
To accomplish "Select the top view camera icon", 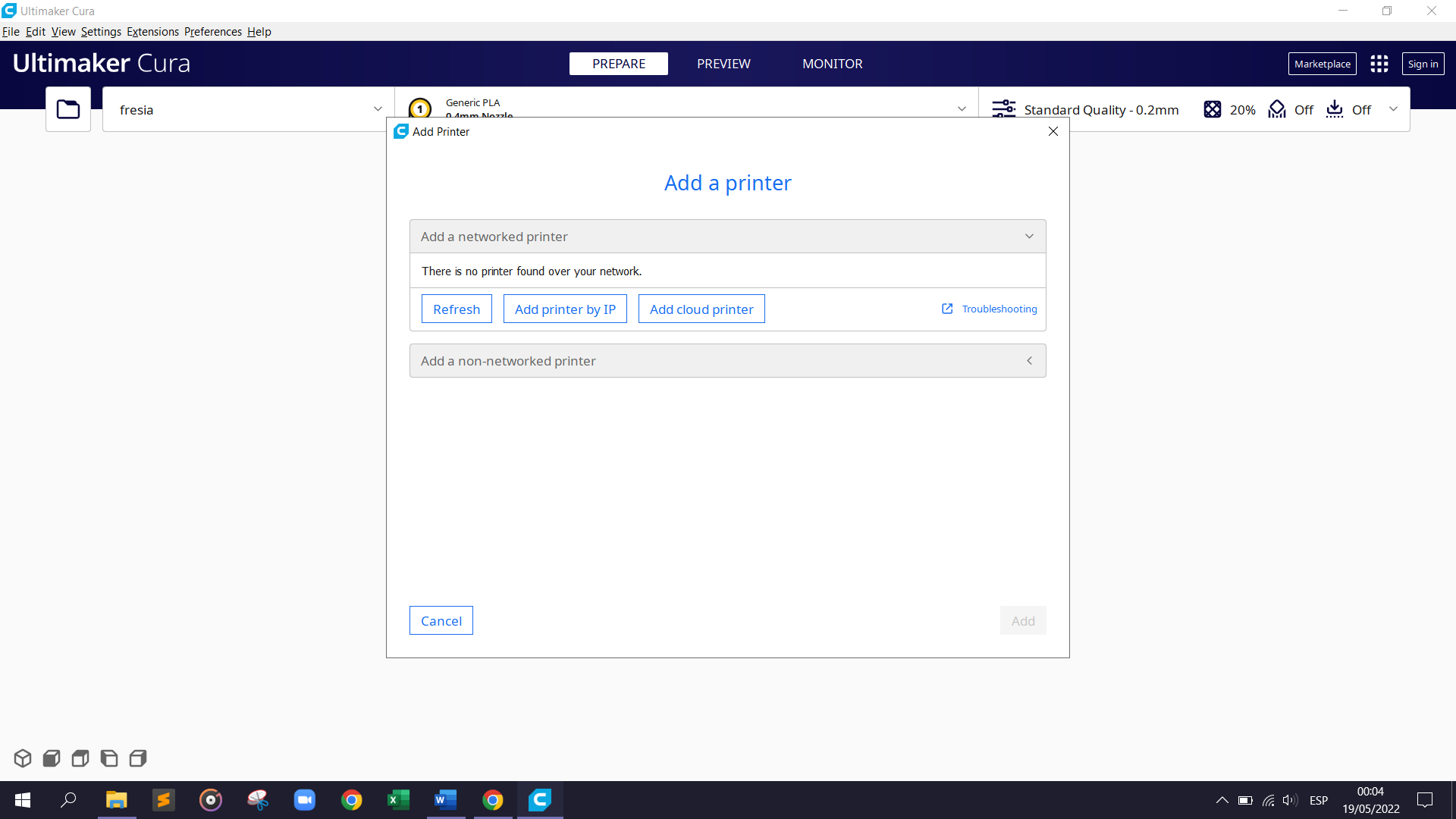I will click(80, 758).
